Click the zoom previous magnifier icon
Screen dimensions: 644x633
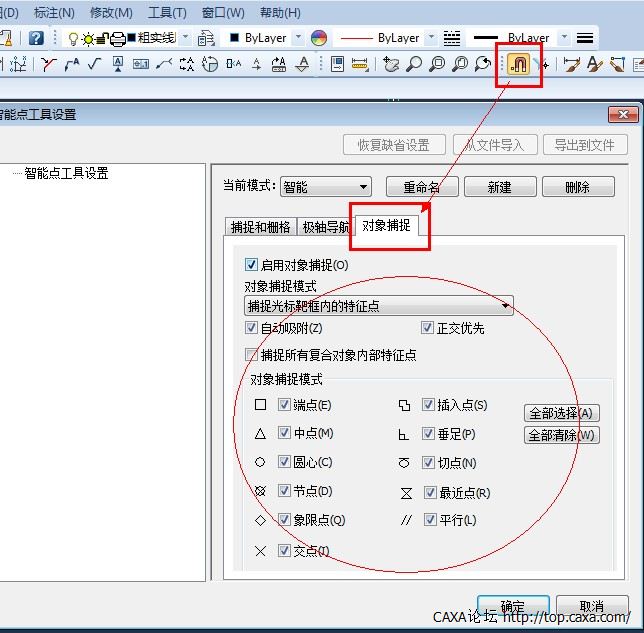coord(483,64)
